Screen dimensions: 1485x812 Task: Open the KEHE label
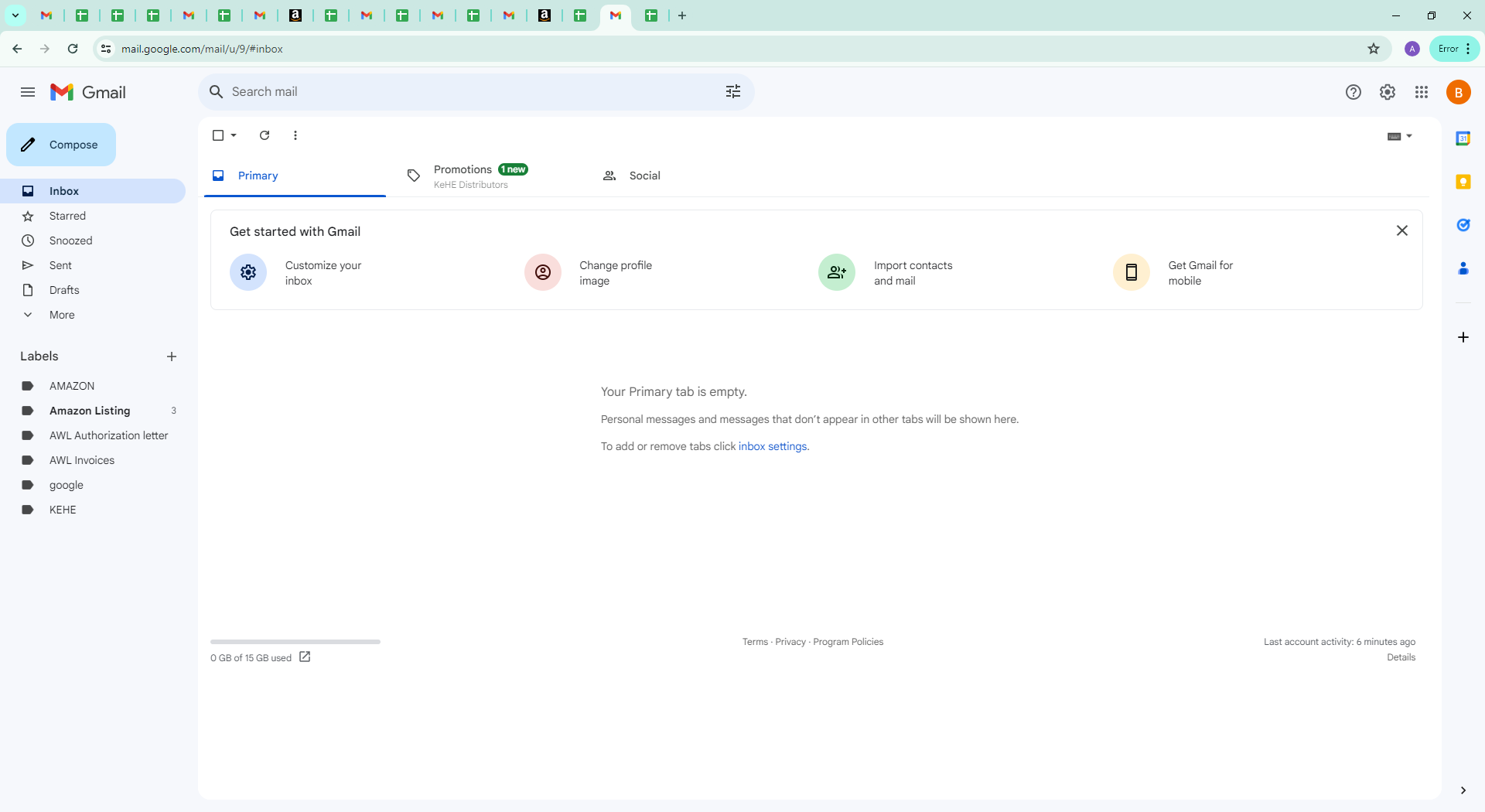point(93,510)
